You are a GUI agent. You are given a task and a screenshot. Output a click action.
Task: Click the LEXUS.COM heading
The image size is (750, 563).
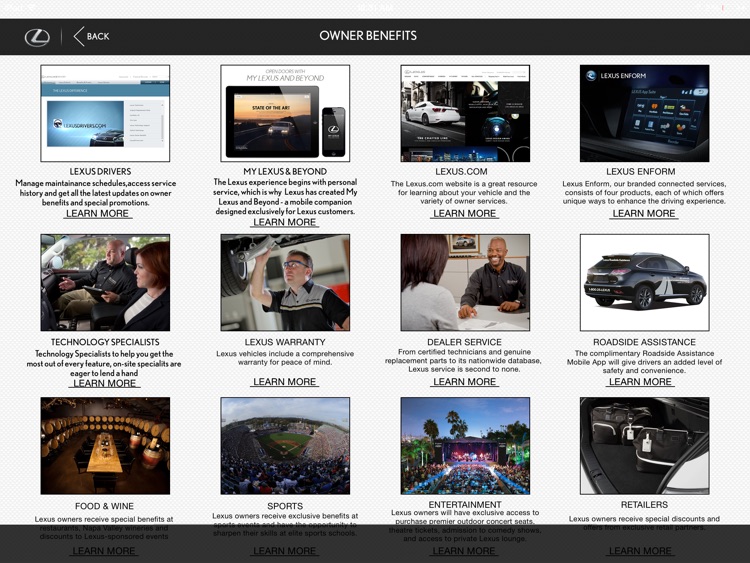[462, 172]
